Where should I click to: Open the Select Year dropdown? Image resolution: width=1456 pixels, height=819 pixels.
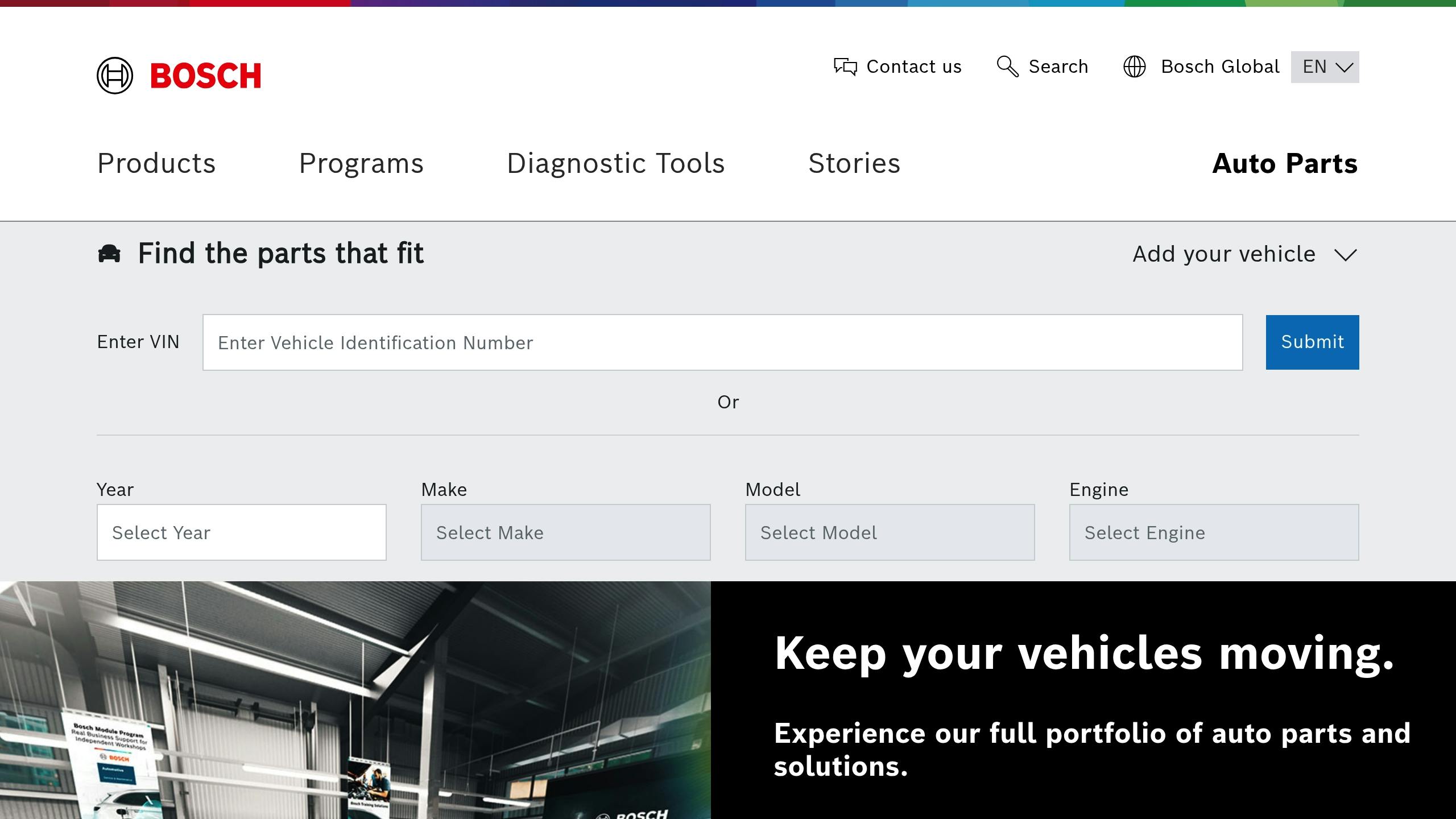coord(242,532)
